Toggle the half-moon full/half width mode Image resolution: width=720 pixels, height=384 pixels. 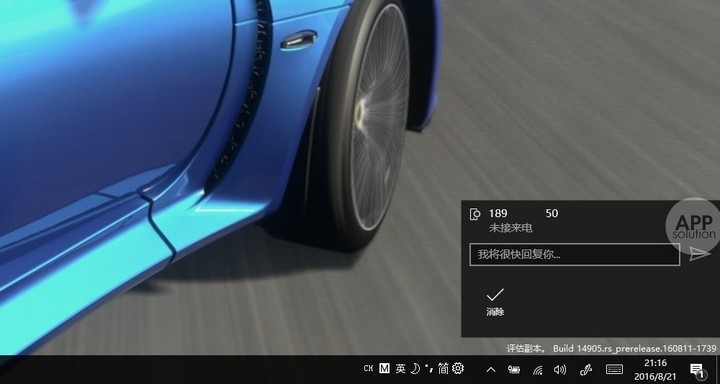[415, 368]
